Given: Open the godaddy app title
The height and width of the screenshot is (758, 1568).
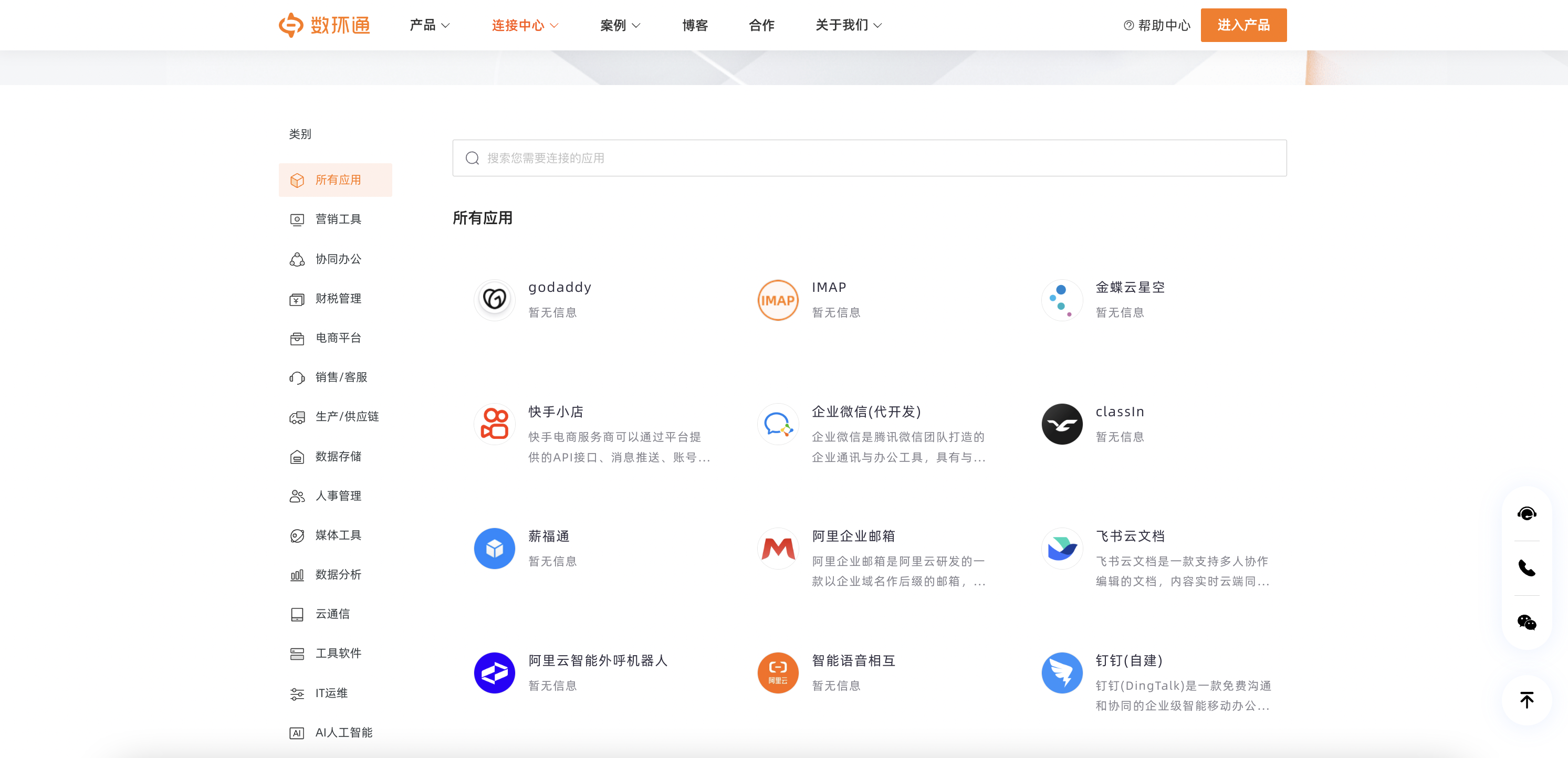Looking at the screenshot, I should [559, 287].
